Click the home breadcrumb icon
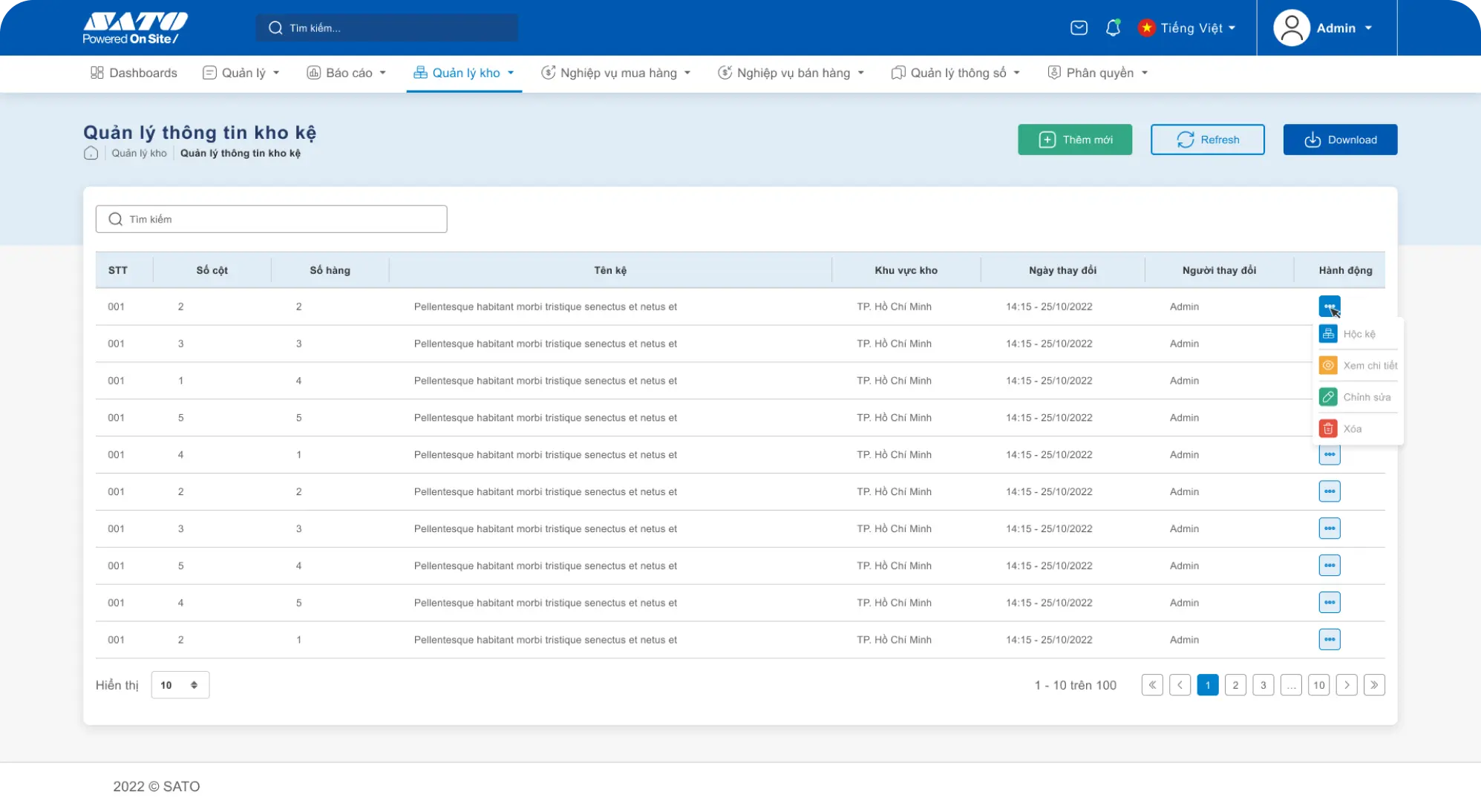Image resolution: width=1481 pixels, height=812 pixels. [x=91, y=153]
